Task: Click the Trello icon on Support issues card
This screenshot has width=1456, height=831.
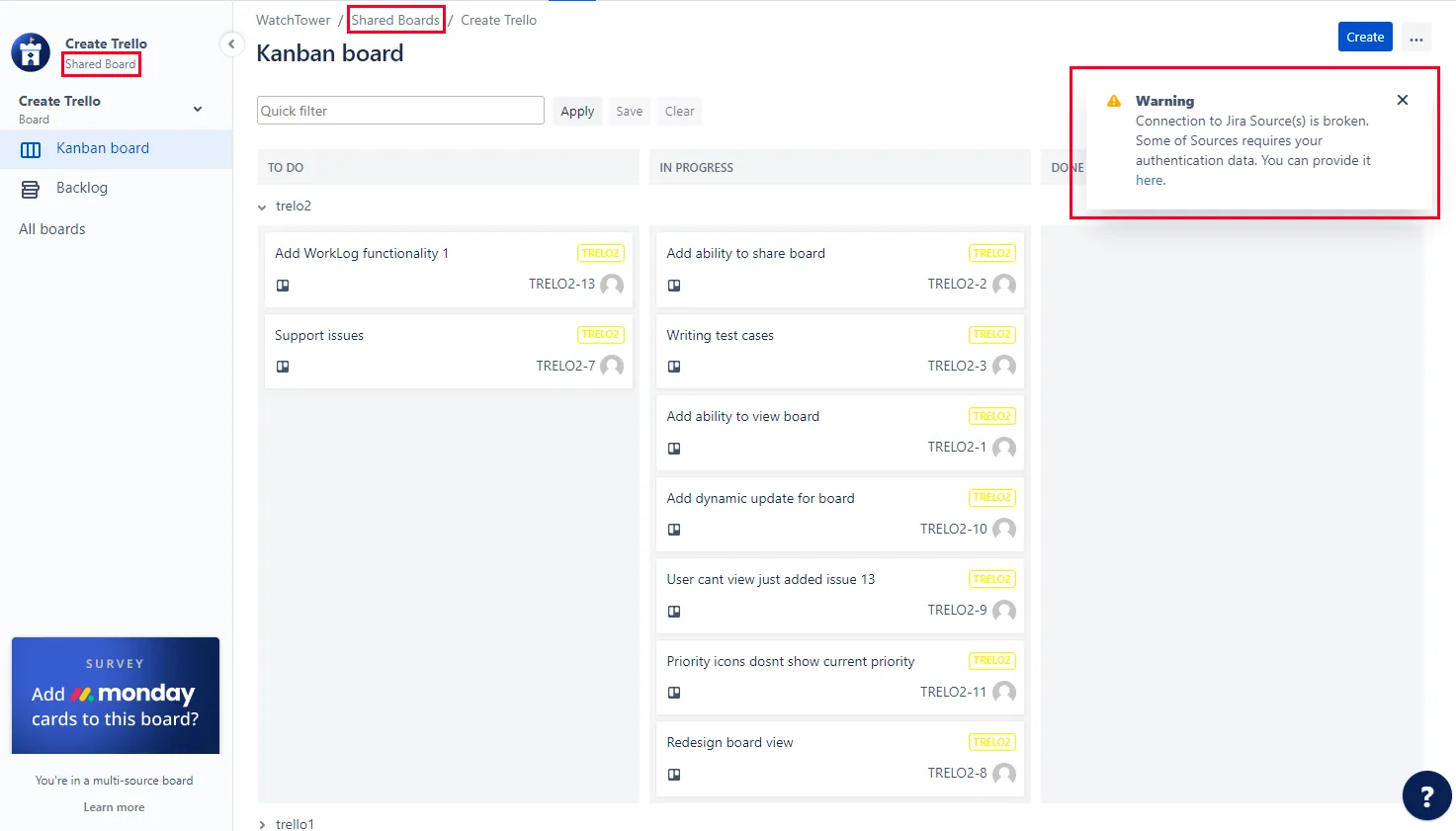Action: pos(283,367)
